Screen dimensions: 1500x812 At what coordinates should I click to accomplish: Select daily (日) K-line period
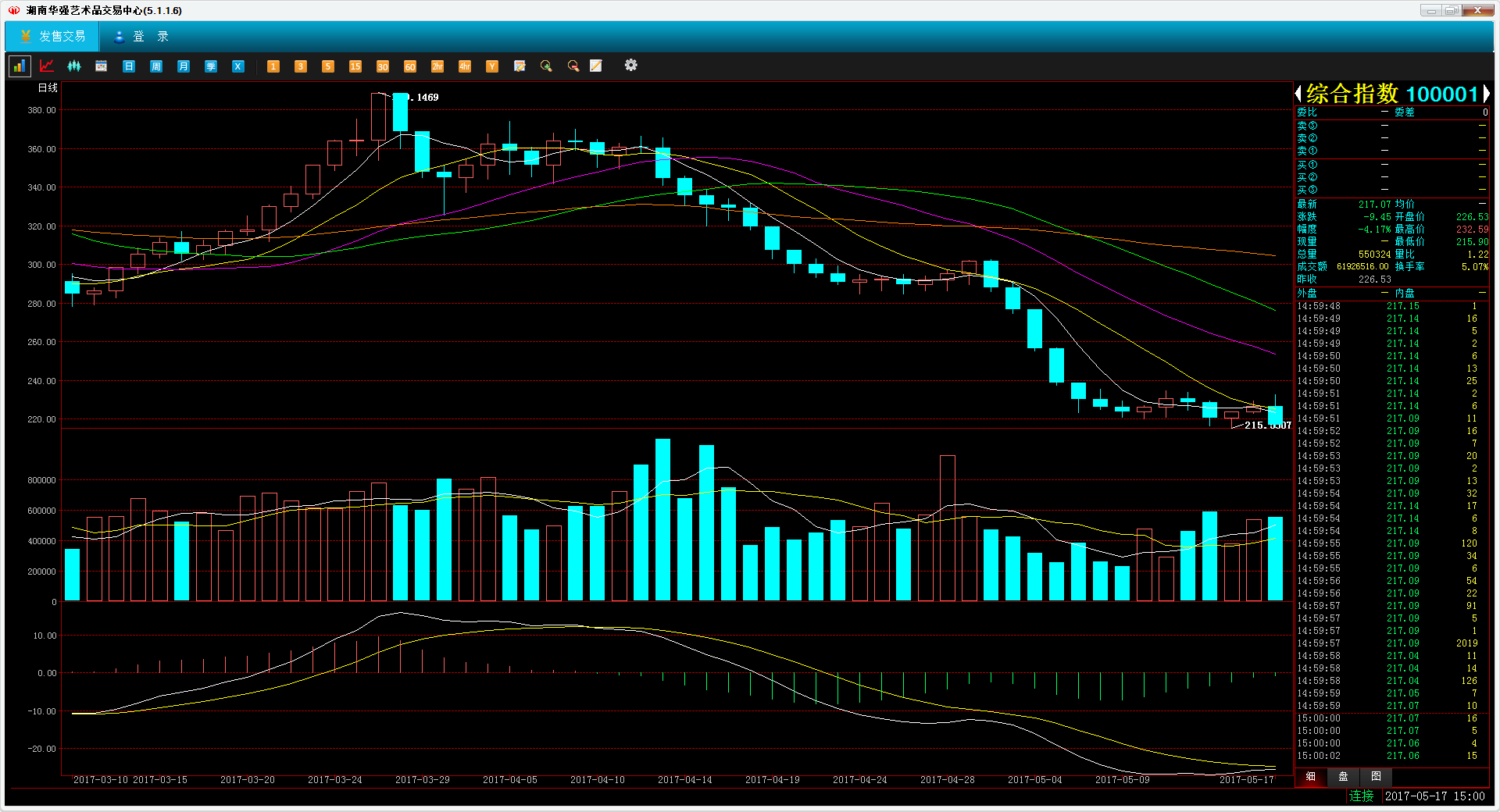point(129,66)
